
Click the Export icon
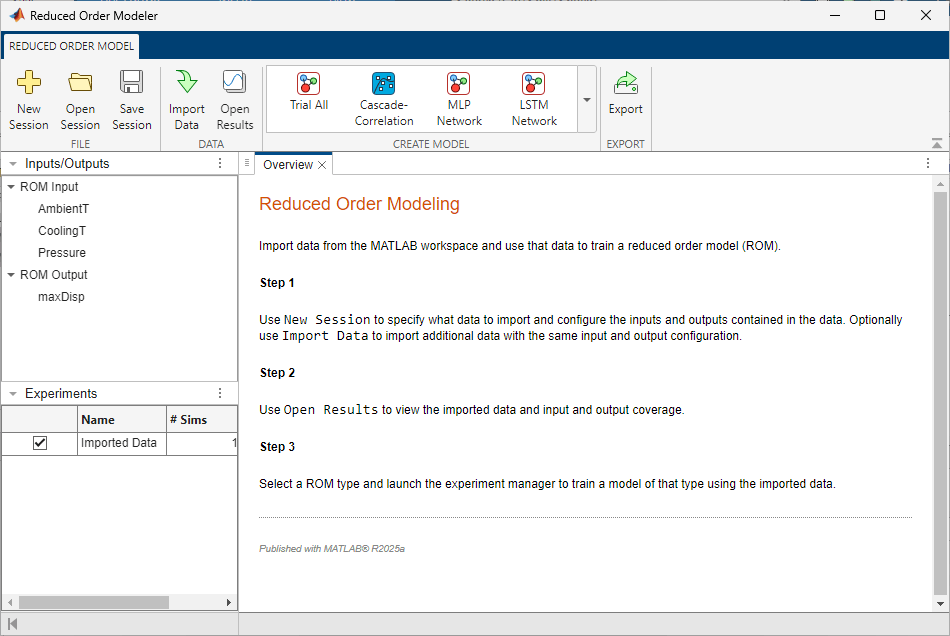pyautogui.click(x=626, y=83)
